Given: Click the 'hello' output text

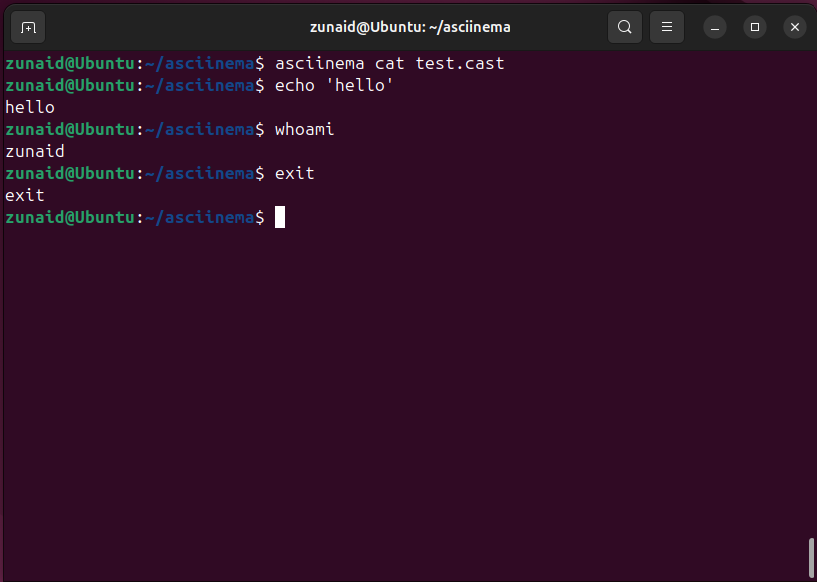Looking at the screenshot, I should pyautogui.click(x=30, y=107).
